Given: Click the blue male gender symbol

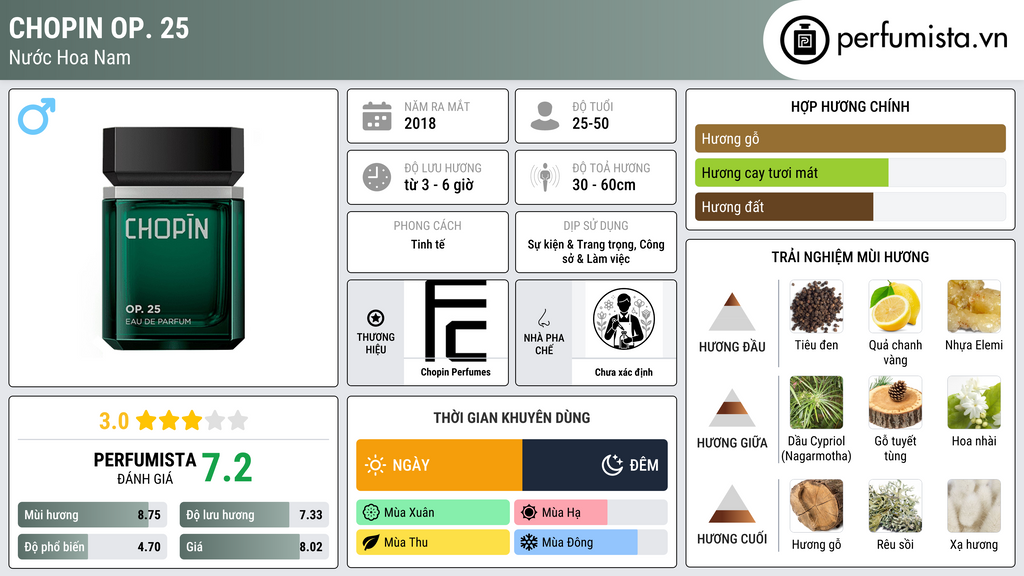Looking at the screenshot, I should click(37, 116).
